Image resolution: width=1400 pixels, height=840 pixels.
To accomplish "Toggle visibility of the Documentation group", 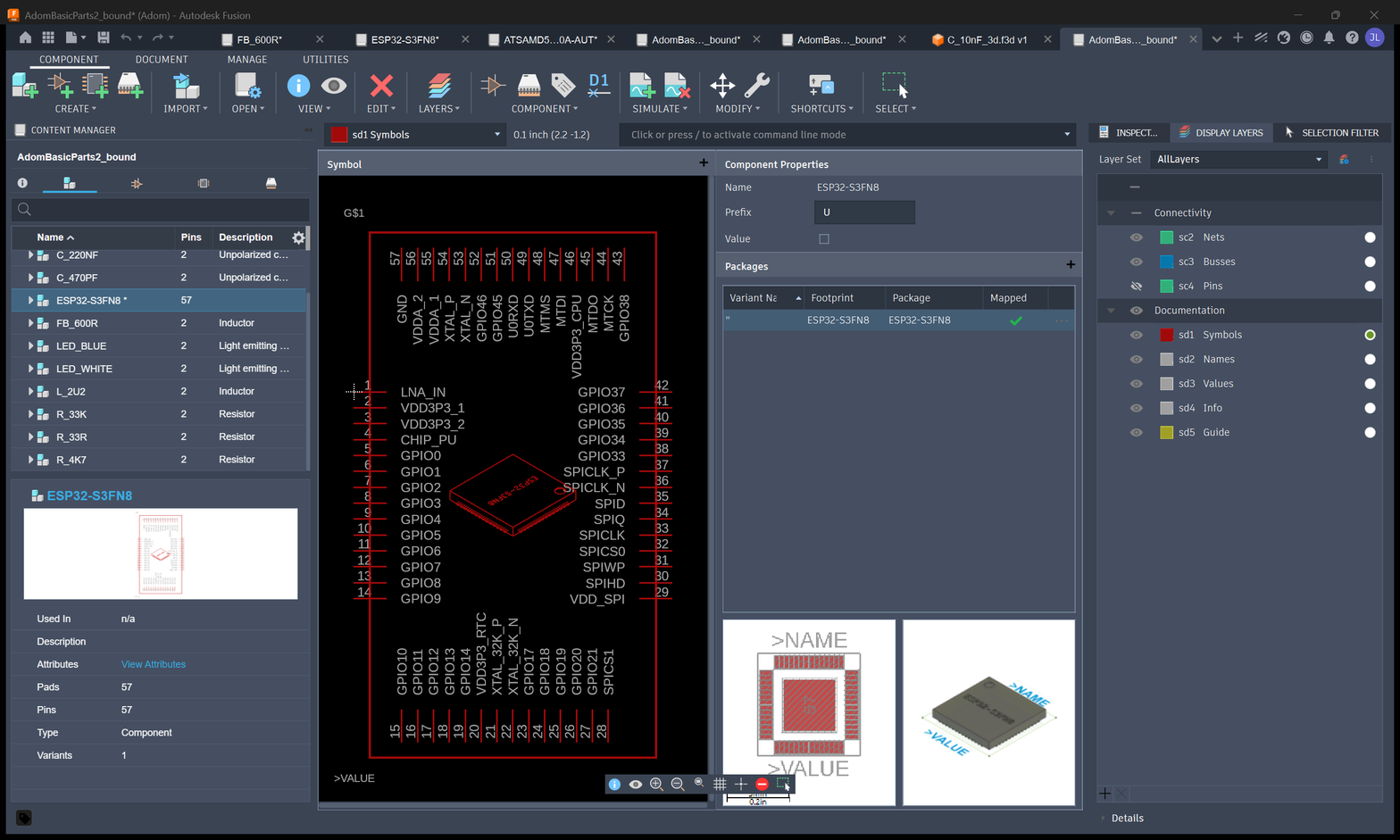I will pyautogui.click(x=1136, y=311).
